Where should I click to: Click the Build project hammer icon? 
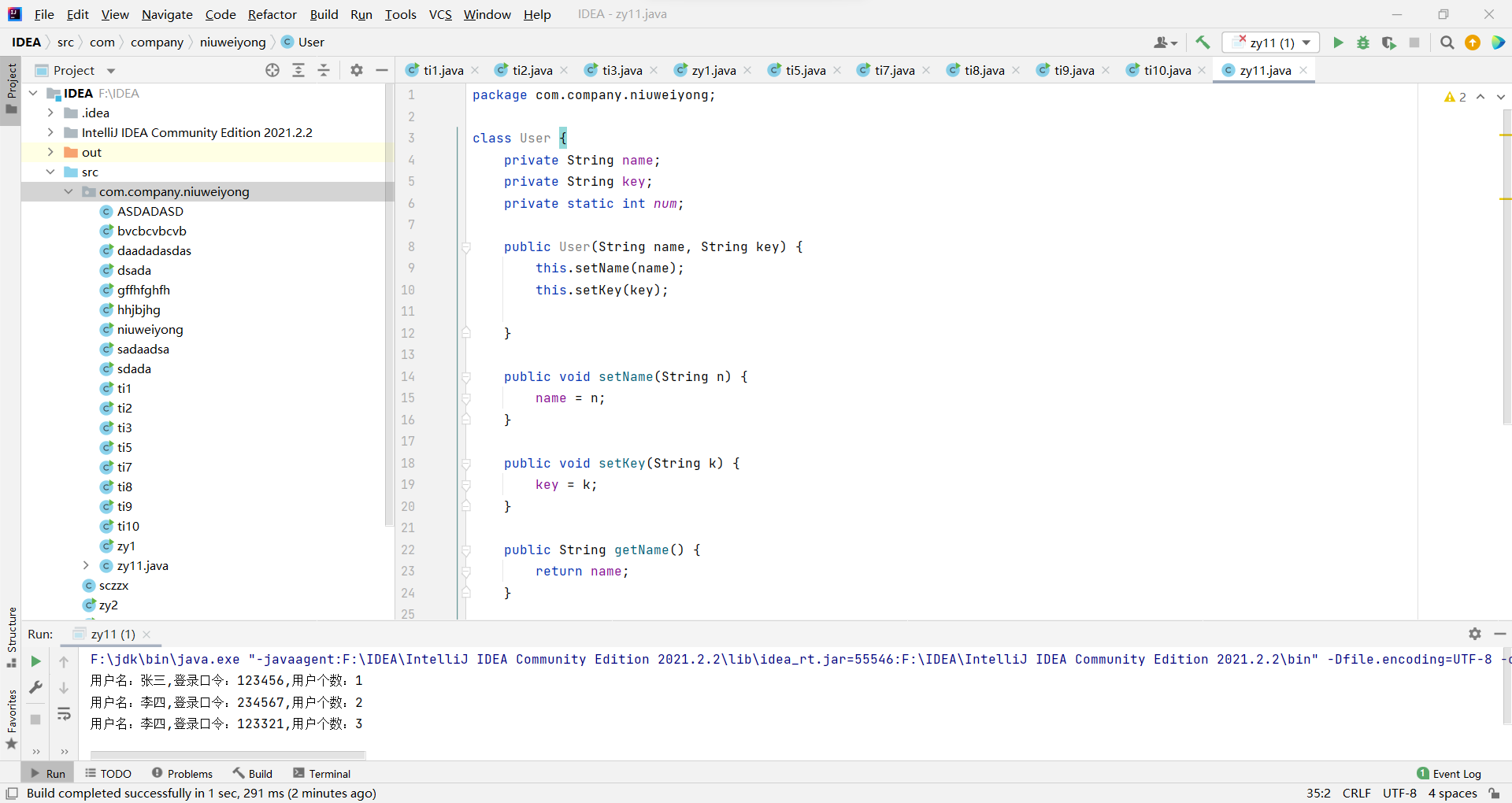click(1203, 43)
